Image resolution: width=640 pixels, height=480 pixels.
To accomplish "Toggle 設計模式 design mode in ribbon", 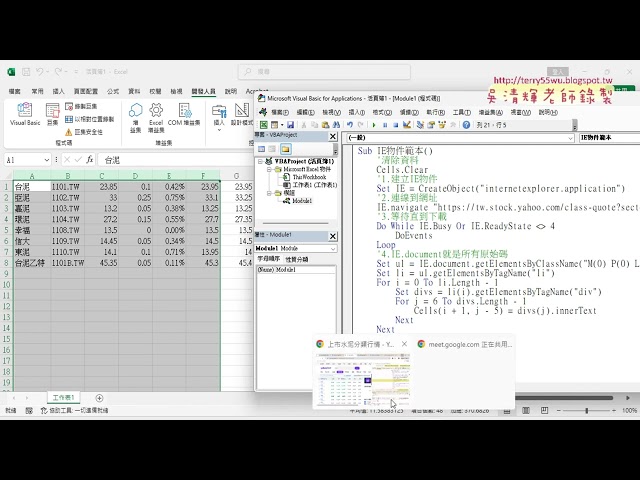I will [242, 114].
